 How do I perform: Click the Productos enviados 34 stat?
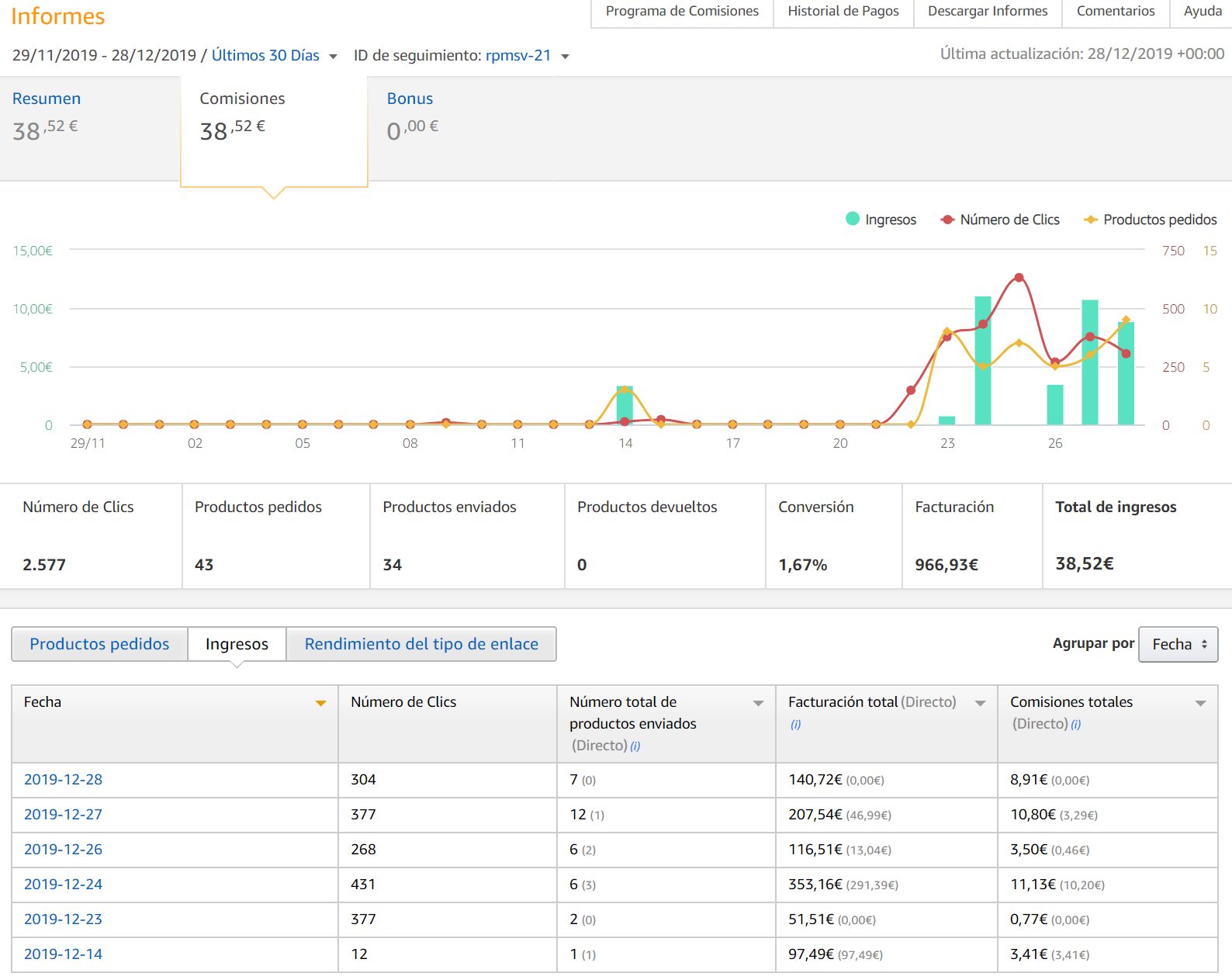468,536
